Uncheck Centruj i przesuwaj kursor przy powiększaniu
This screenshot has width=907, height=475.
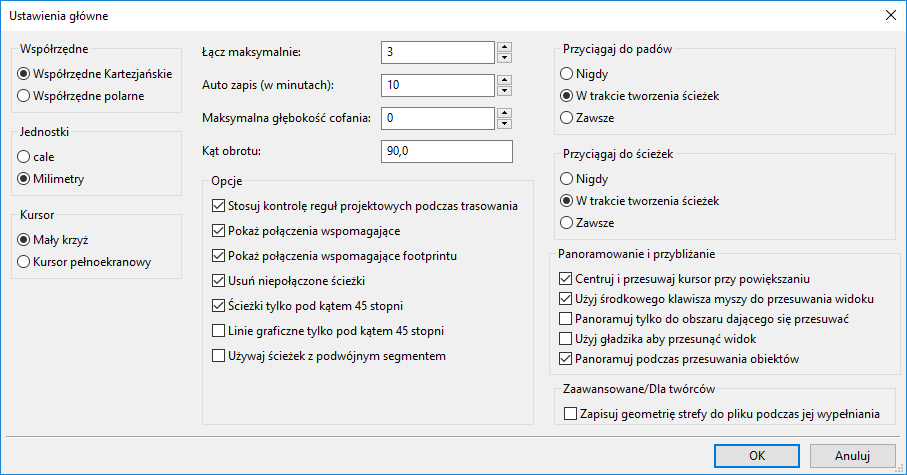point(565,279)
